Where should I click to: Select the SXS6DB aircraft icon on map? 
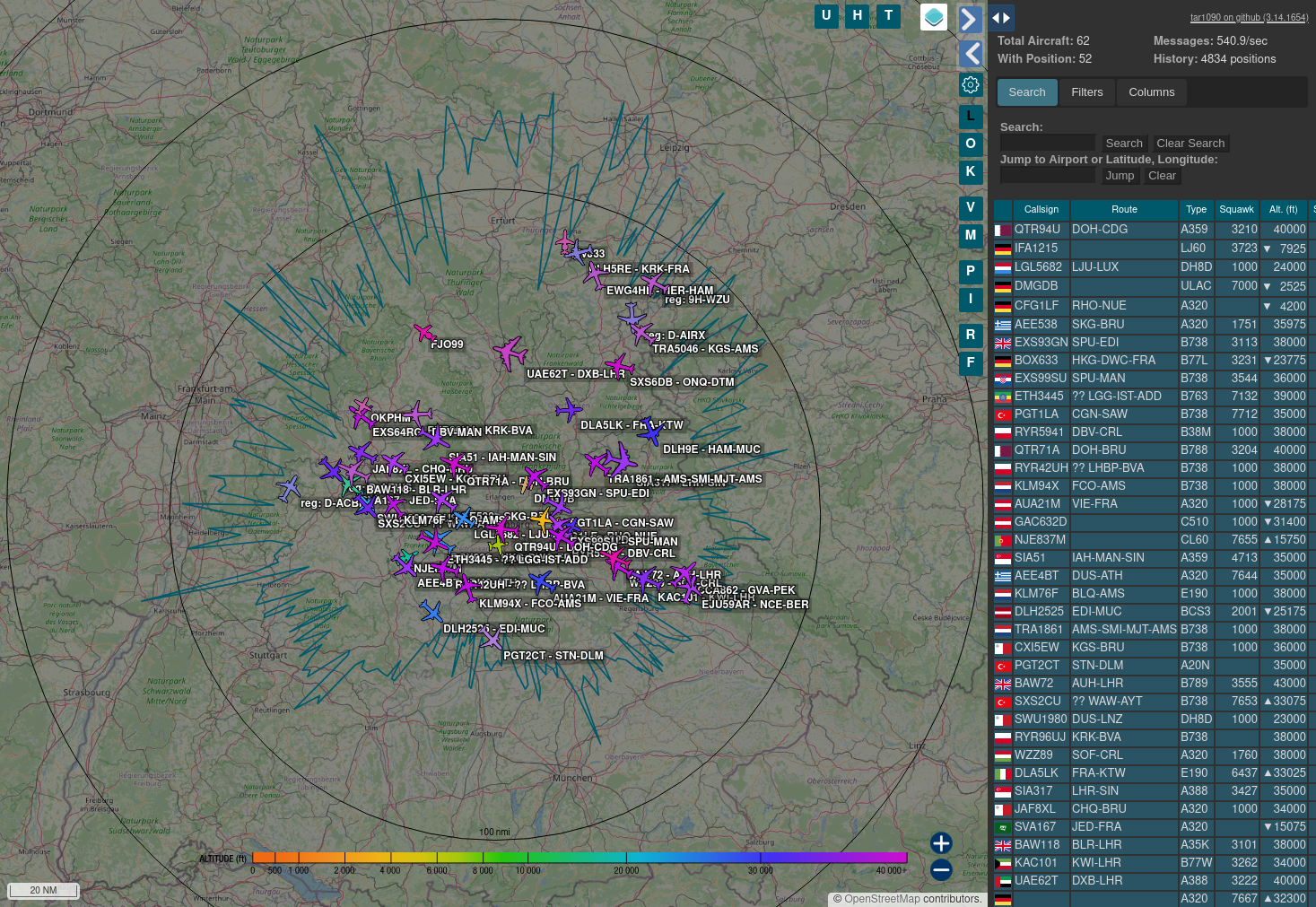[x=620, y=366]
